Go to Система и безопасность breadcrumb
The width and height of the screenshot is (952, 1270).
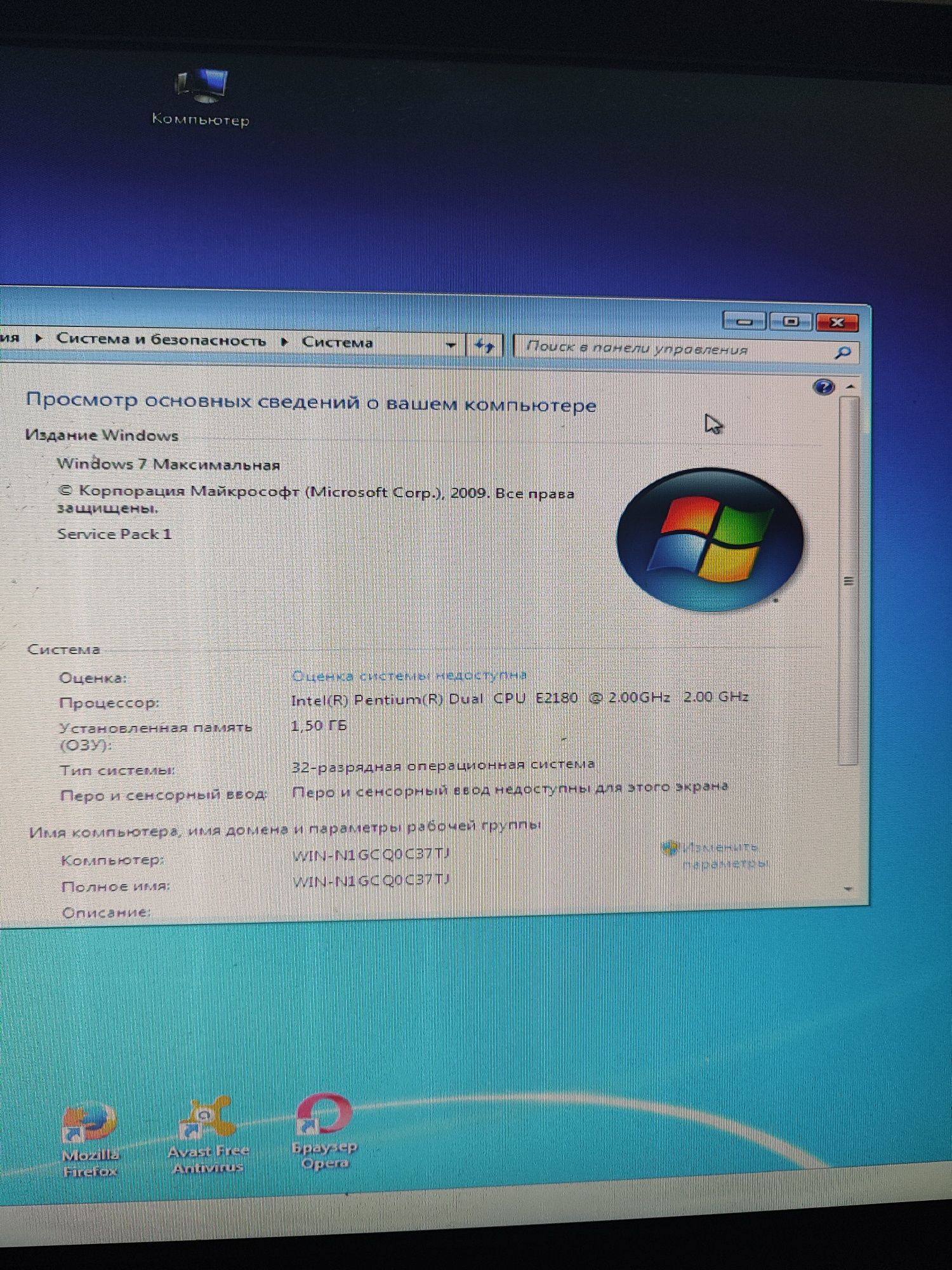tap(161, 339)
